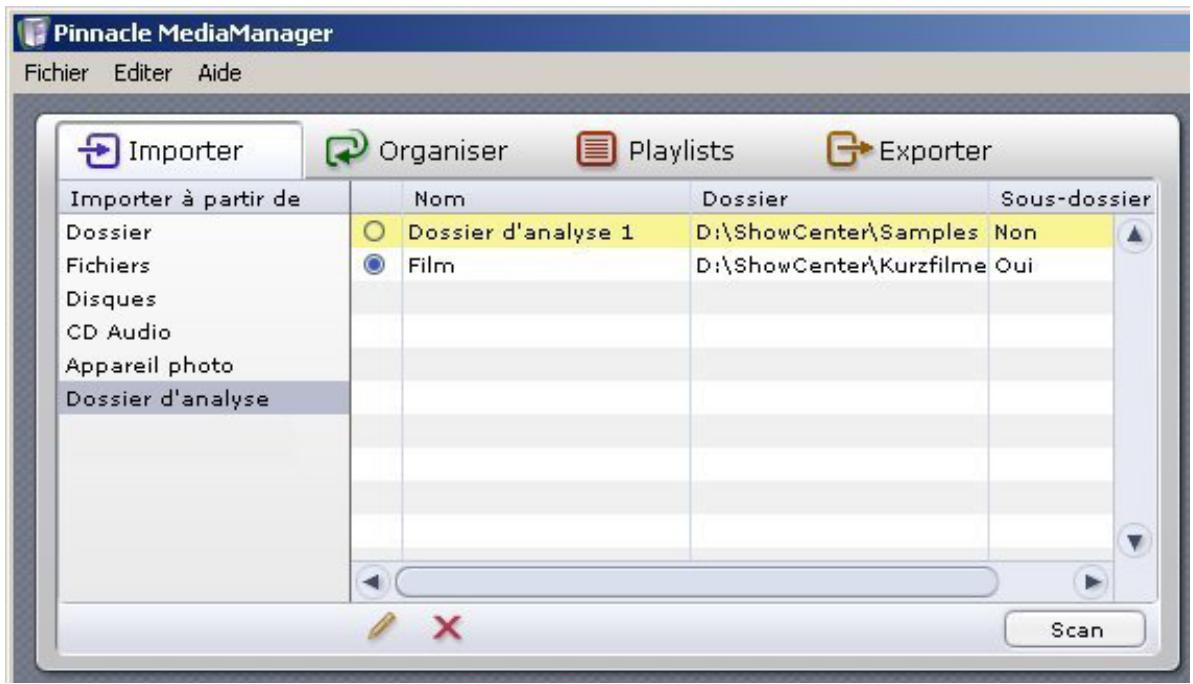Switch to the Playlists tab
The image size is (1193, 684).
[655, 151]
